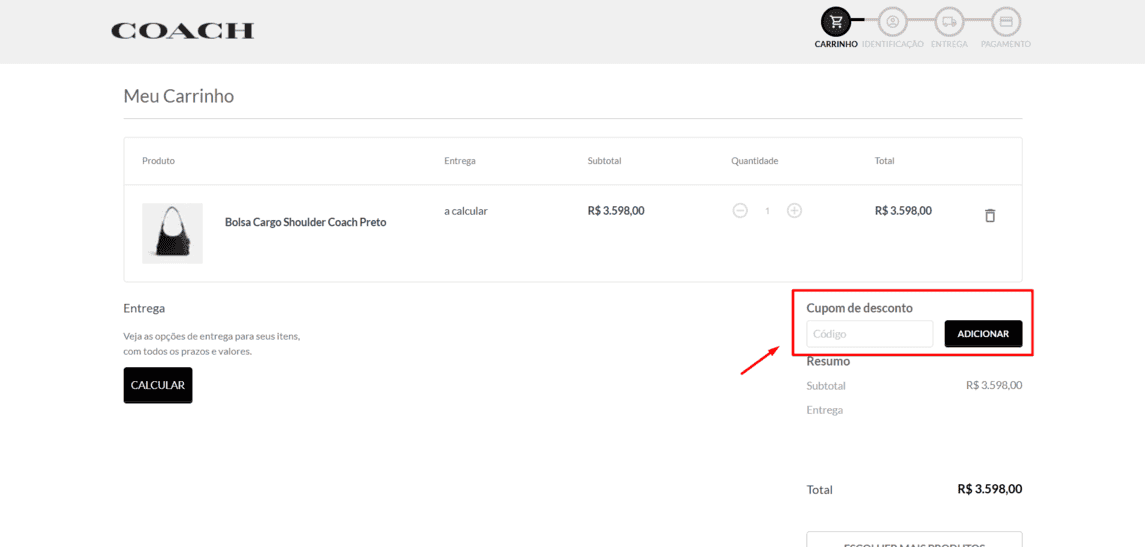Click the quantity value 1
1145x547 pixels.
tap(767, 211)
